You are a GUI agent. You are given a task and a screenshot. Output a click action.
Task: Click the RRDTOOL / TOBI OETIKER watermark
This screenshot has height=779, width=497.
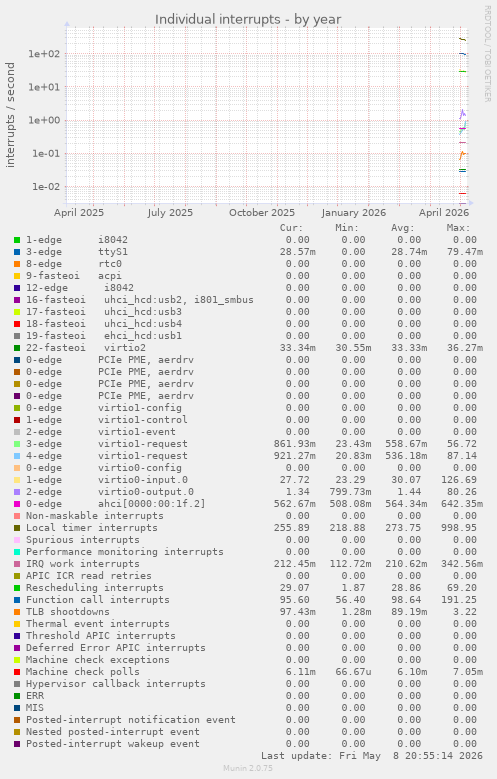(488, 54)
